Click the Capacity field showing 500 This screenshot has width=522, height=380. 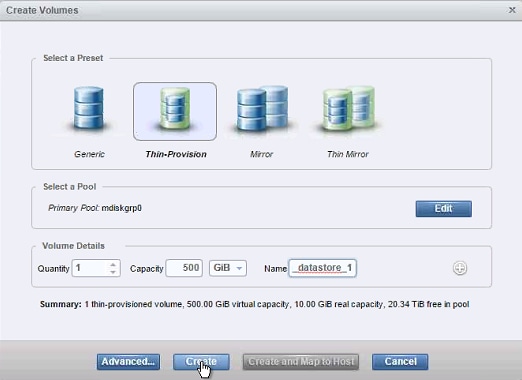(184, 268)
